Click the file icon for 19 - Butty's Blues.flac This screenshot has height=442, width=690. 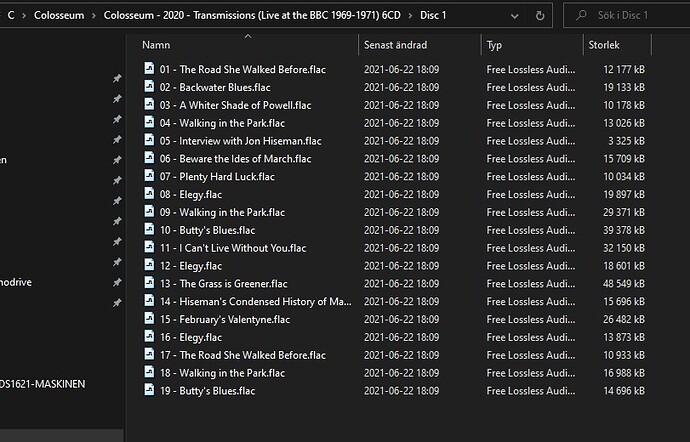(150, 390)
